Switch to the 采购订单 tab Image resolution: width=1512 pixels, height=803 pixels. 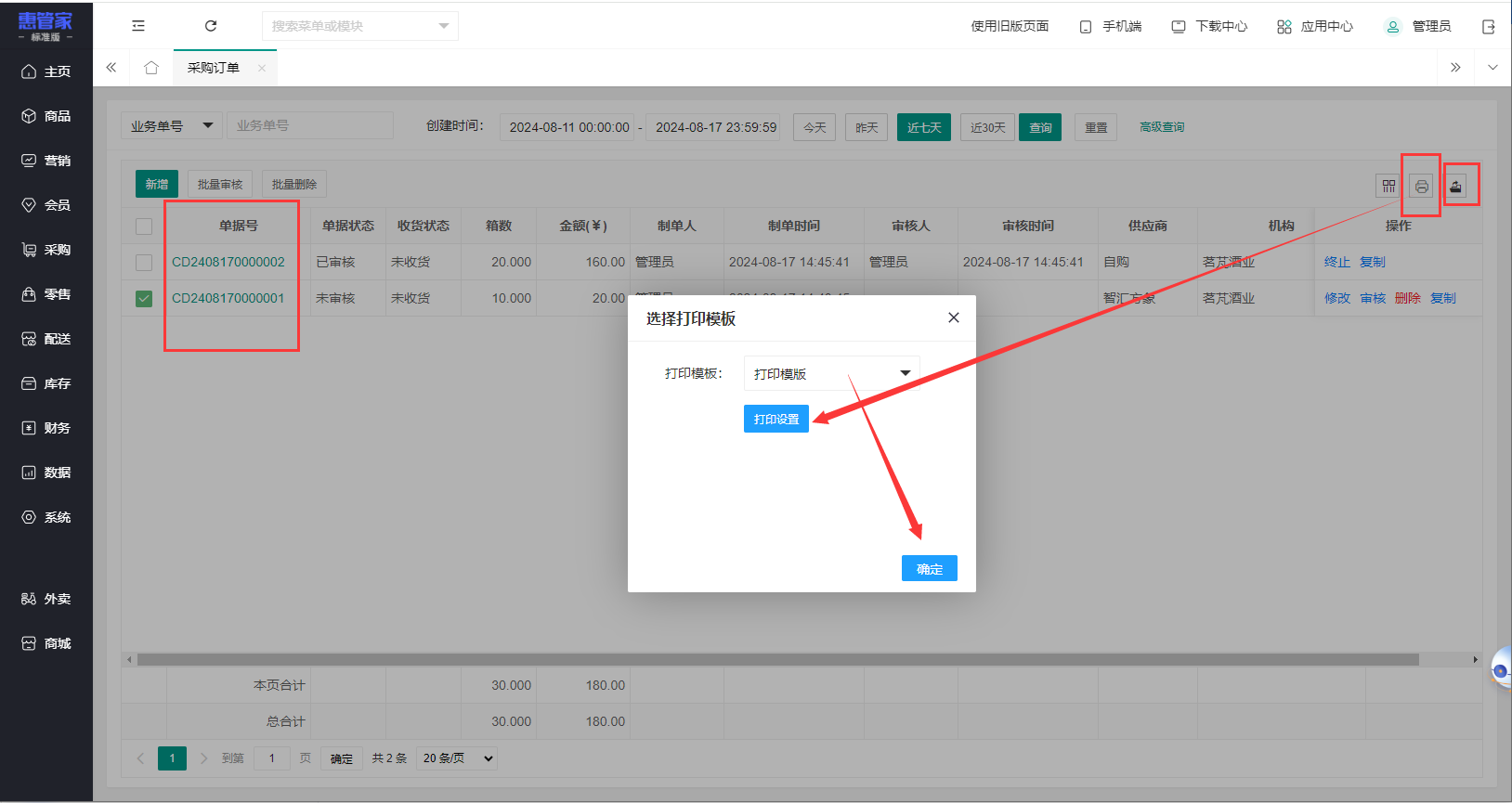click(214, 68)
